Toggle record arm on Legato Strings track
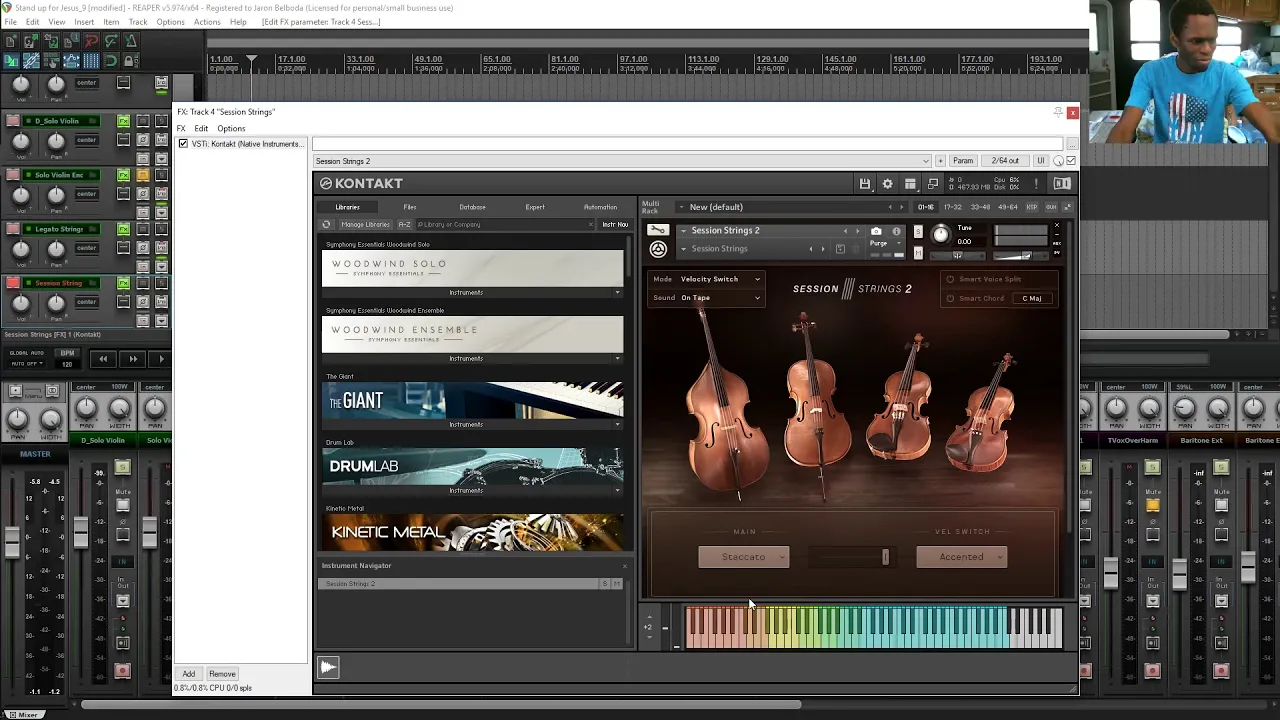The image size is (1280, 720). 13,229
